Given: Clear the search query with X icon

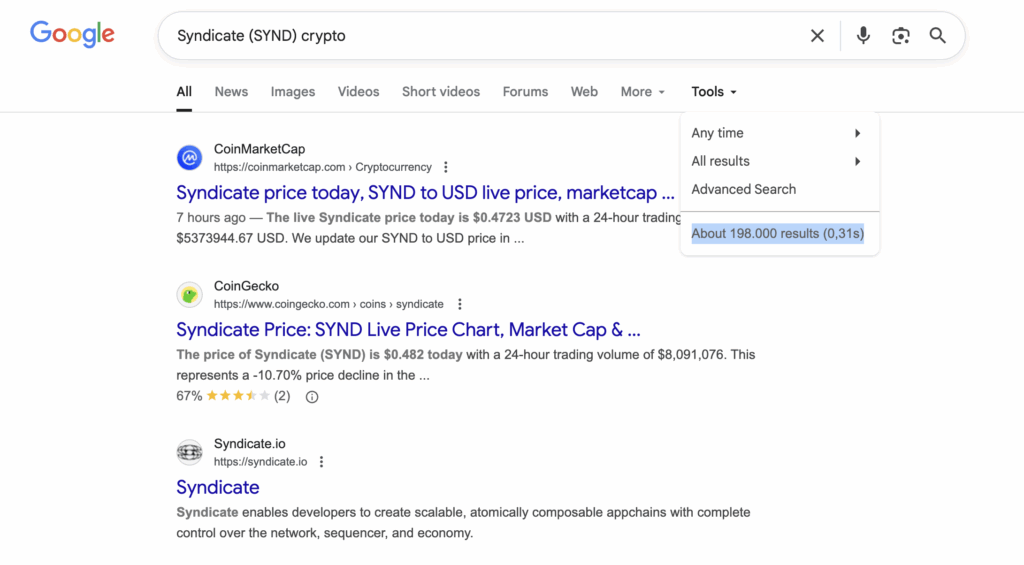Looking at the screenshot, I should tap(817, 36).
